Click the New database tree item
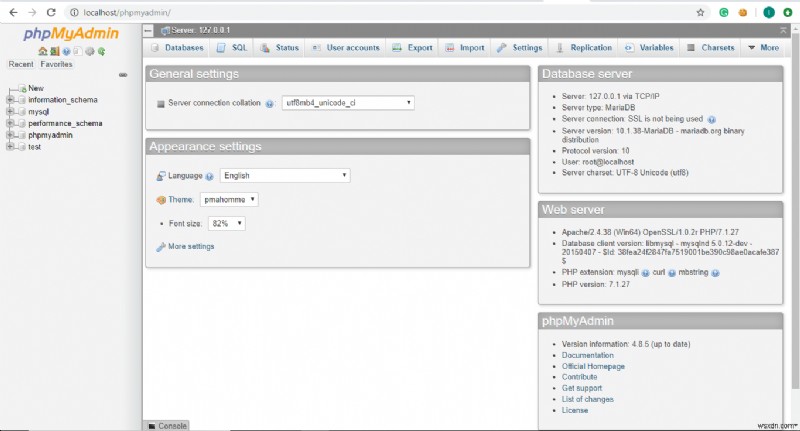This screenshot has height=431, width=800. tap(35, 88)
